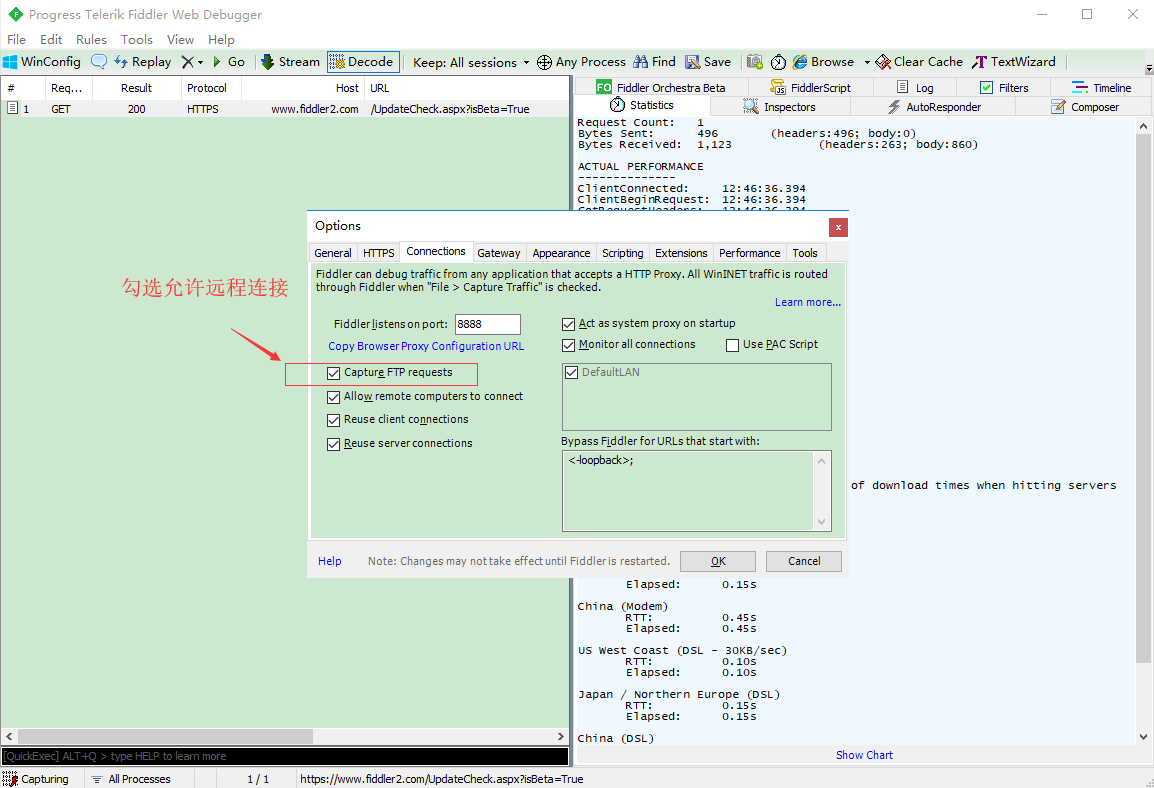Open the Tools menu
1154x788 pixels.
[137, 39]
